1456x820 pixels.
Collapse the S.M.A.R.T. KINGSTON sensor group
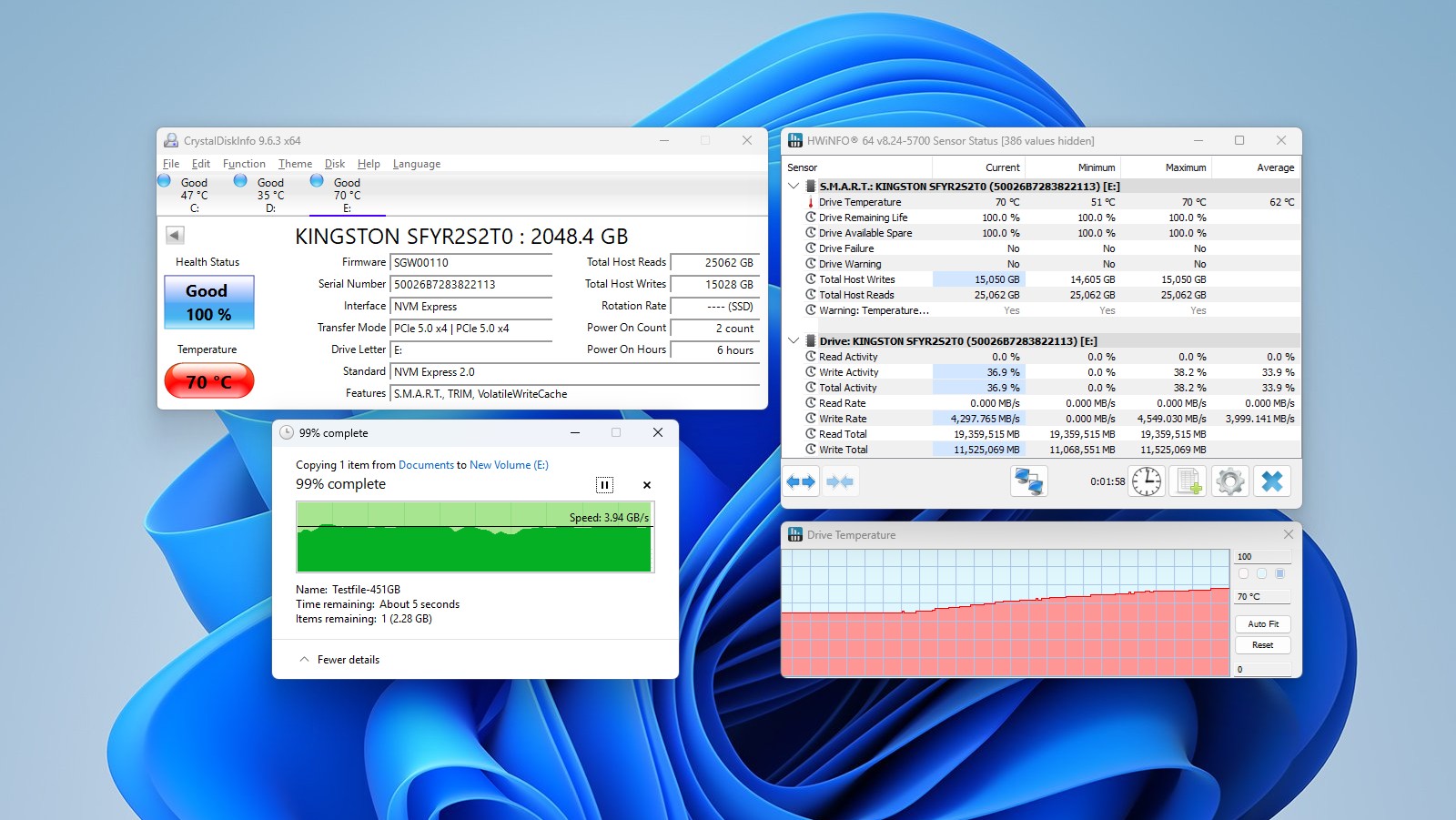pos(794,186)
